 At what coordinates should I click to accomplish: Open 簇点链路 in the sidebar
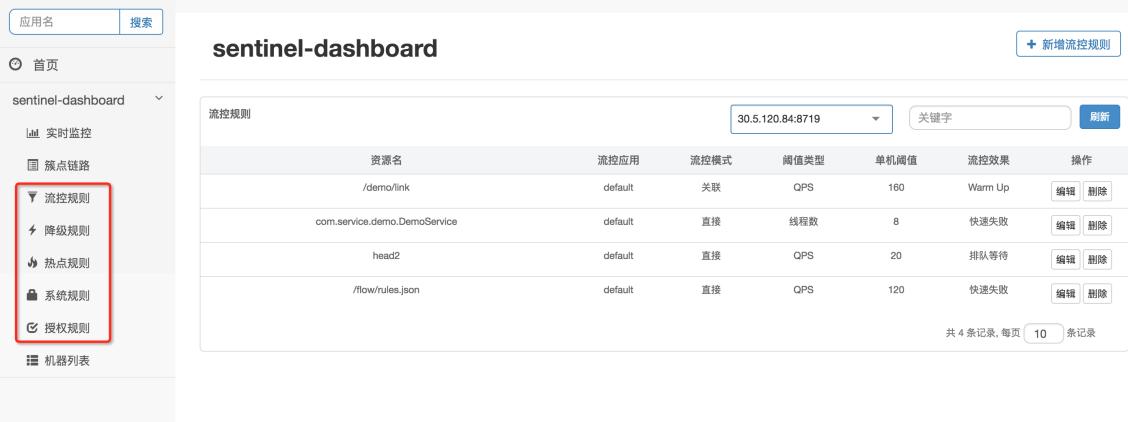point(68,165)
